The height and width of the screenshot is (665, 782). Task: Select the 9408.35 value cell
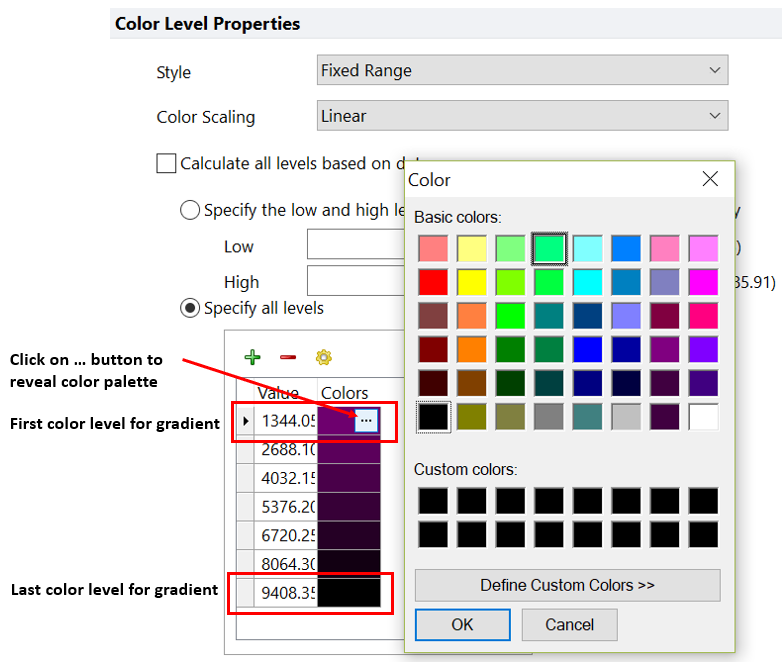pyautogui.click(x=288, y=591)
